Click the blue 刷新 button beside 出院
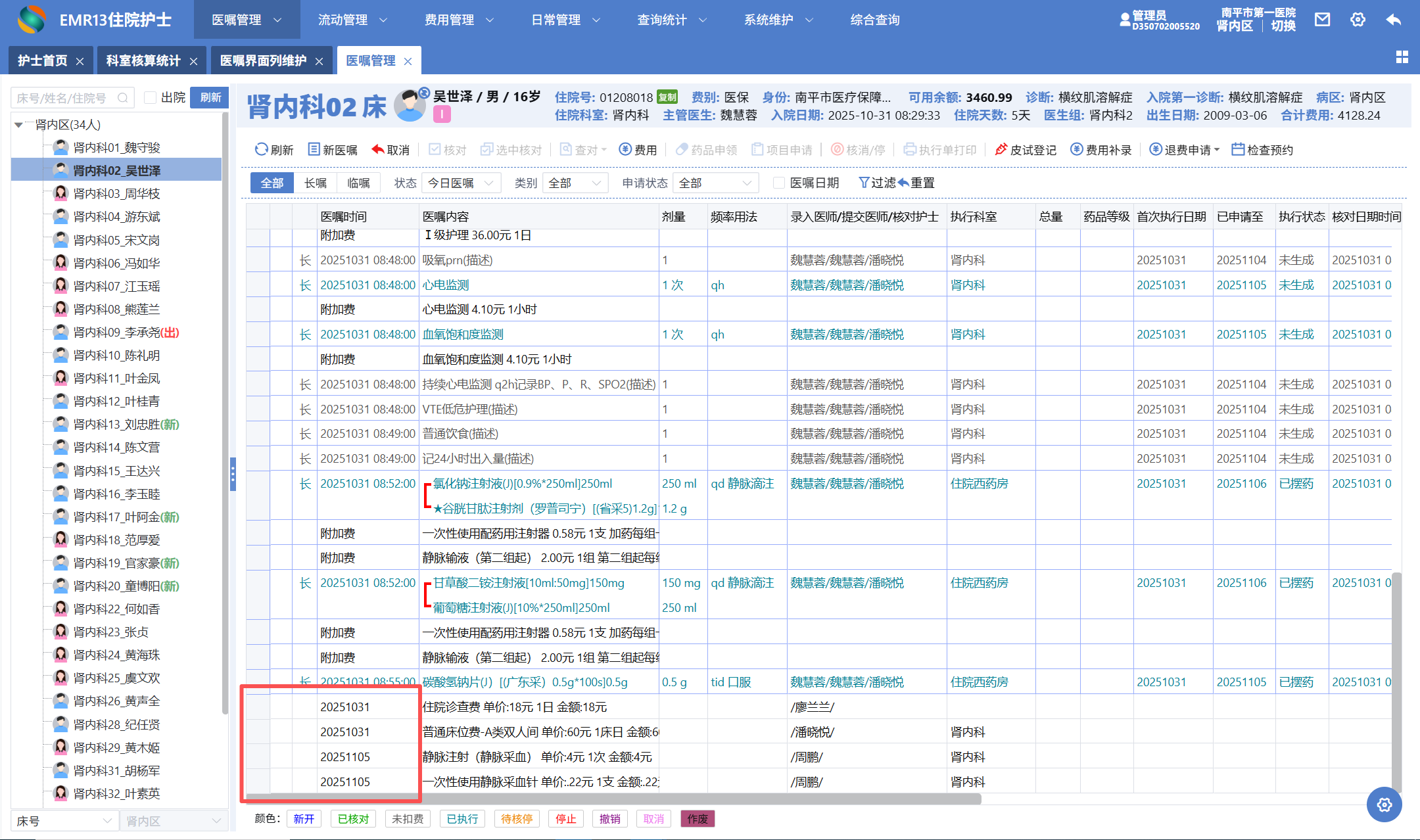1420x840 pixels. pyautogui.click(x=210, y=98)
